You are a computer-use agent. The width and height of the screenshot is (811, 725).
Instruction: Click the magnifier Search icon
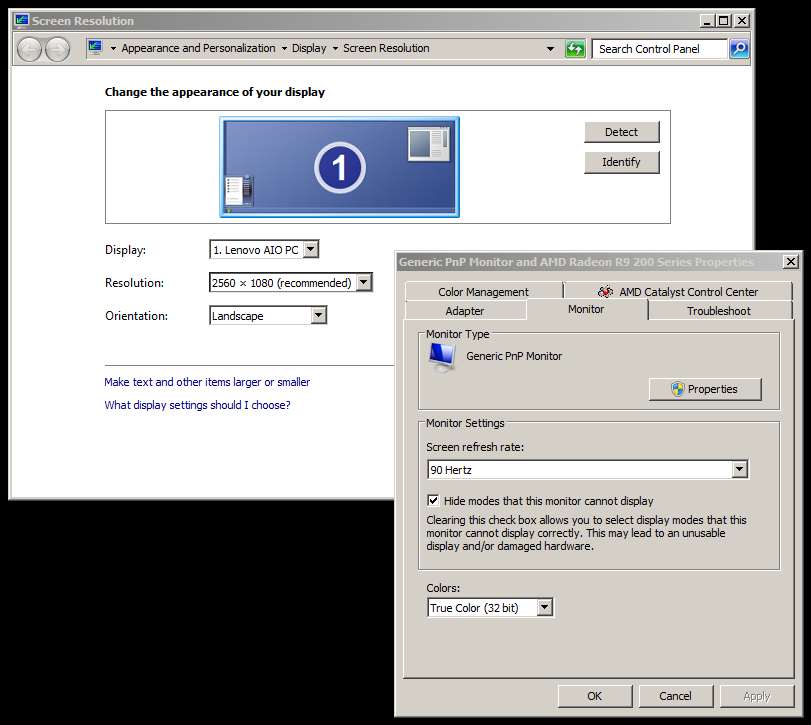coord(739,49)
